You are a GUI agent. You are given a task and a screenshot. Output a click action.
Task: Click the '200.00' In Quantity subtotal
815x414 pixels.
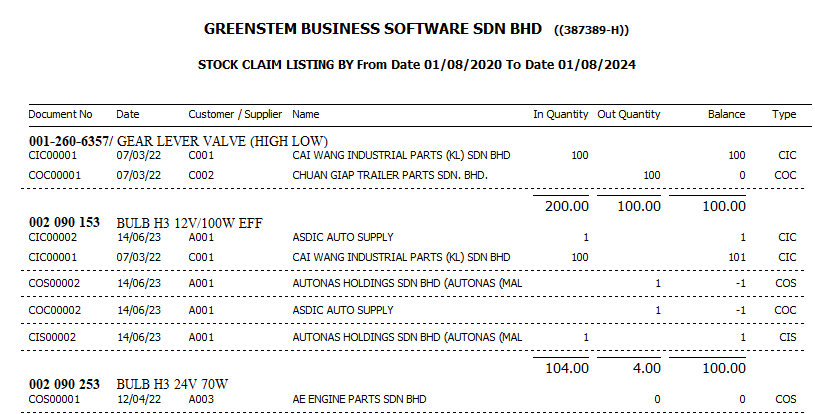tap(567, 206)
